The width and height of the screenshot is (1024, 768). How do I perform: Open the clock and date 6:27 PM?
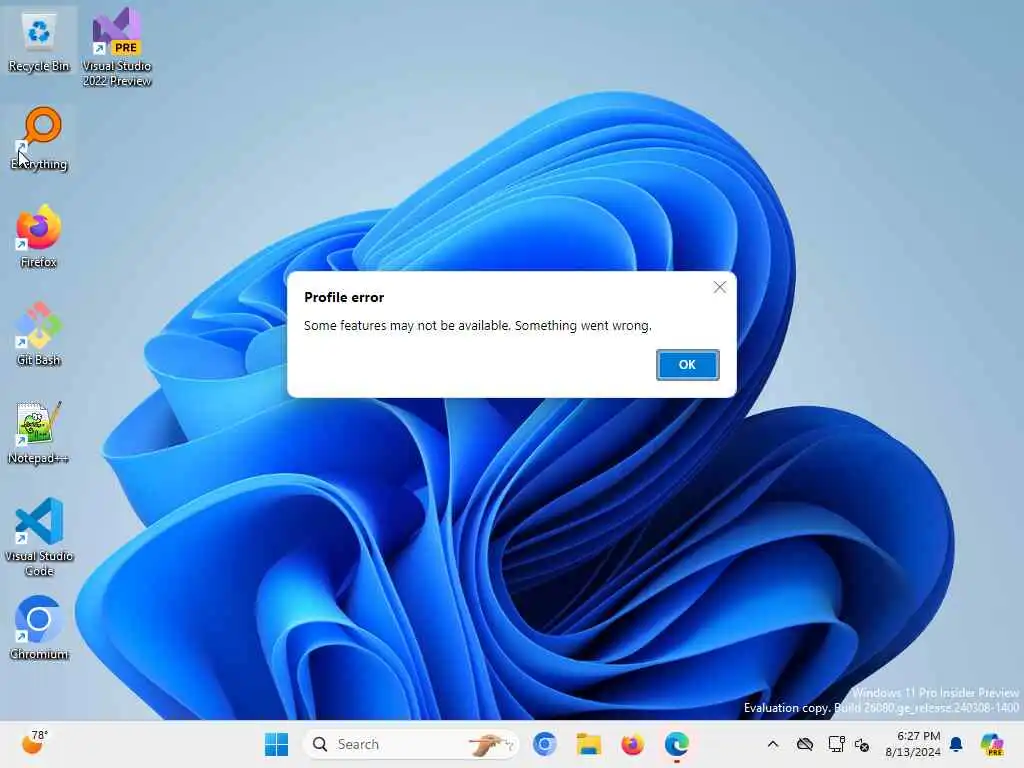point(913,744)
